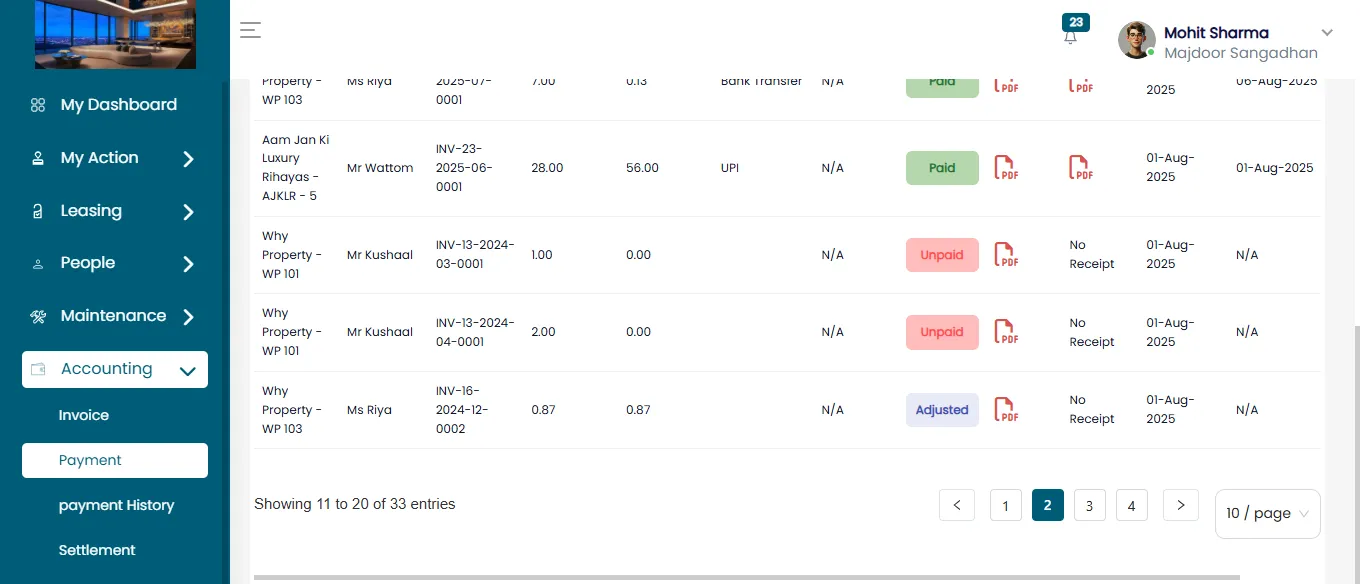Image resolution: width=1360 pixels, height=584 pixels.
Task: Select page 2 in the pagination
Action: [1048, 505]
